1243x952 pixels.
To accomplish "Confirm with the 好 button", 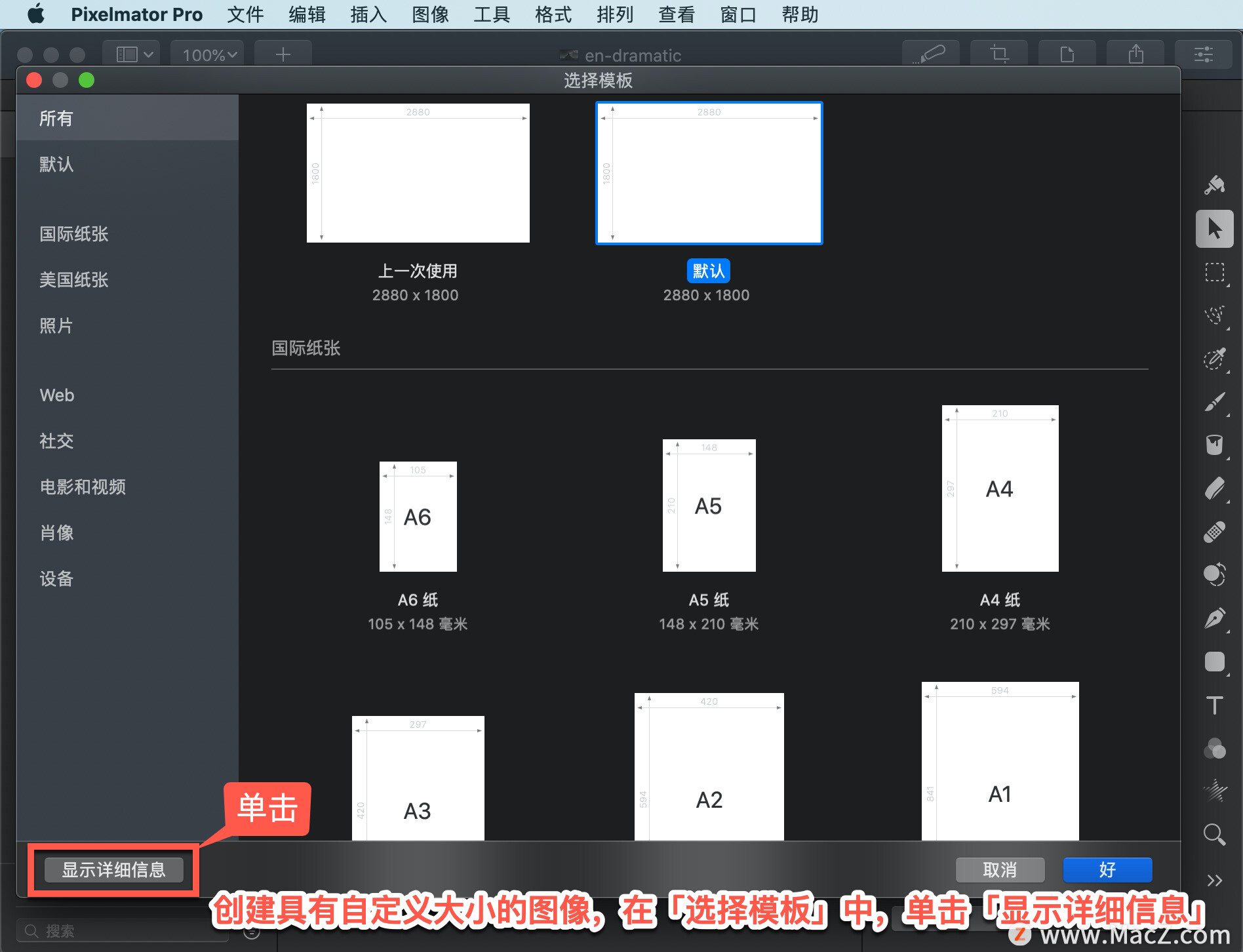I will (1107, 870).
